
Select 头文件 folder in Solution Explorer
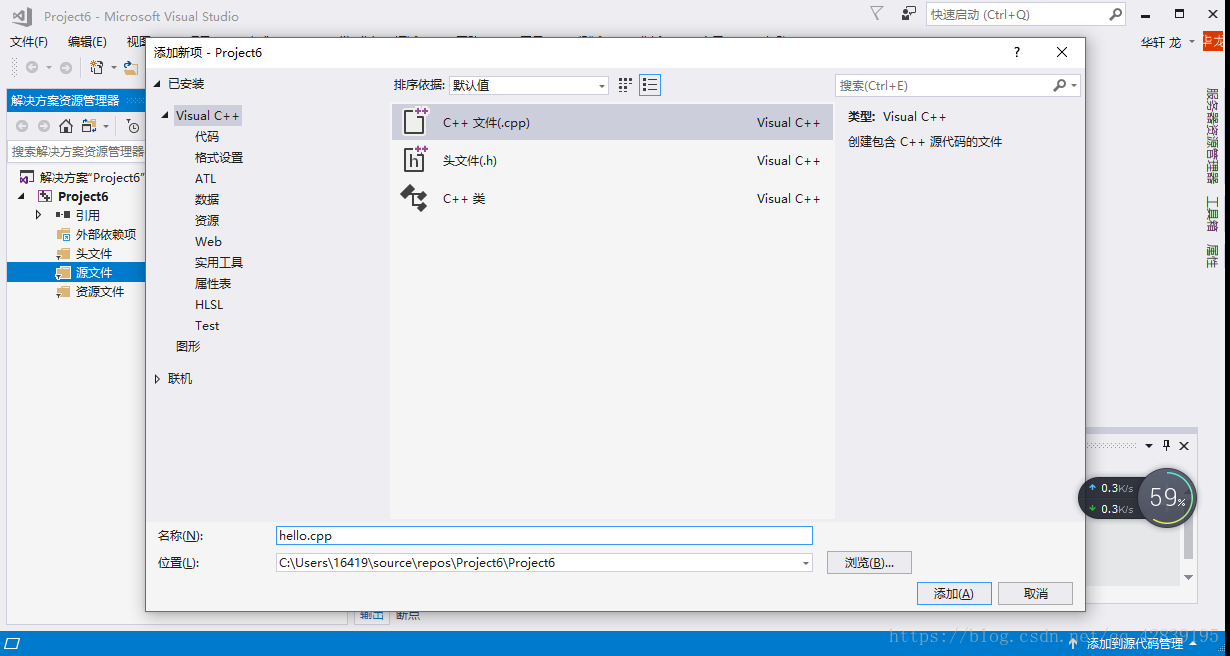click(94, 253)
